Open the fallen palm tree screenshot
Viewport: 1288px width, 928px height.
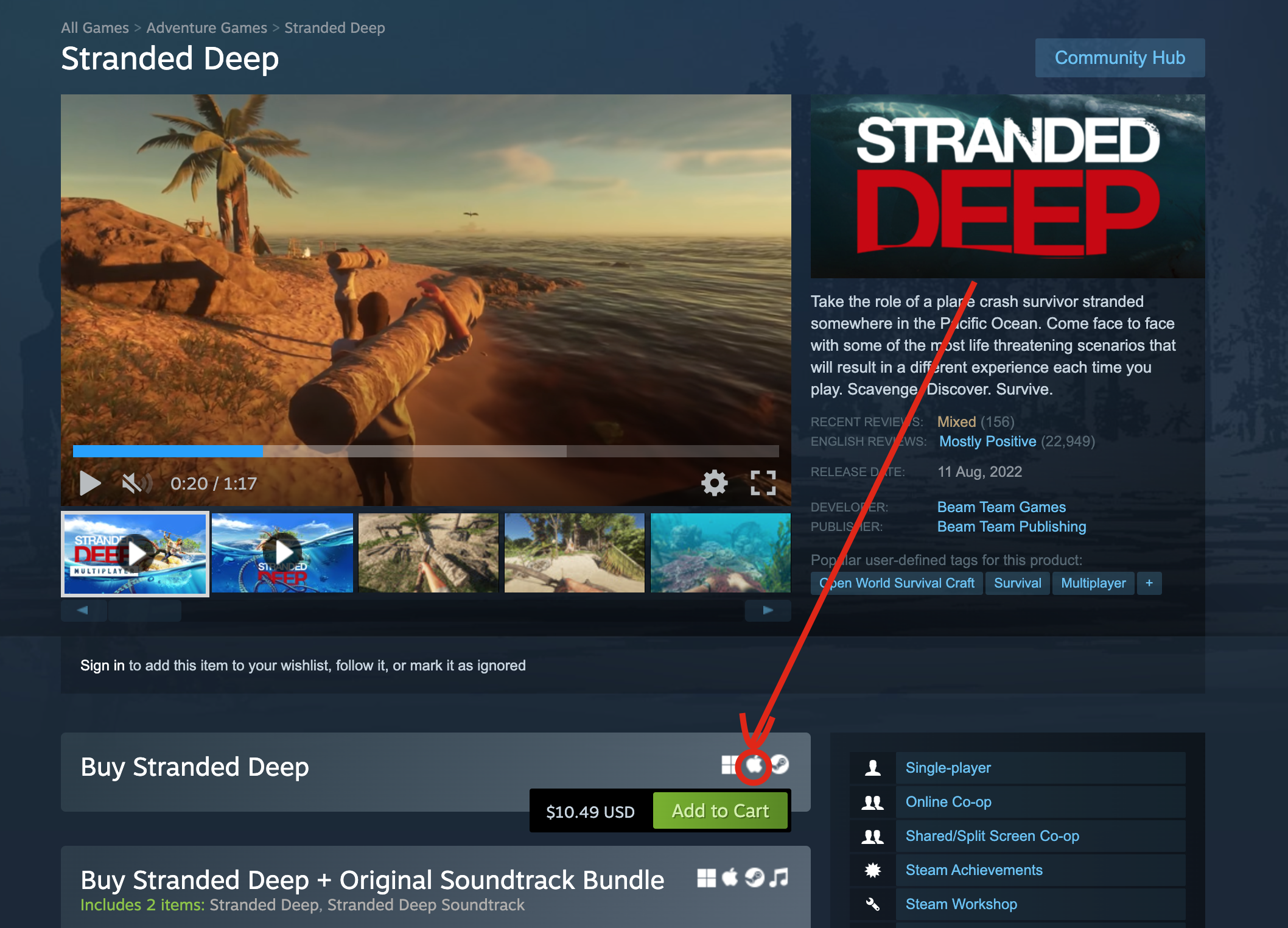tap(429, 553)
